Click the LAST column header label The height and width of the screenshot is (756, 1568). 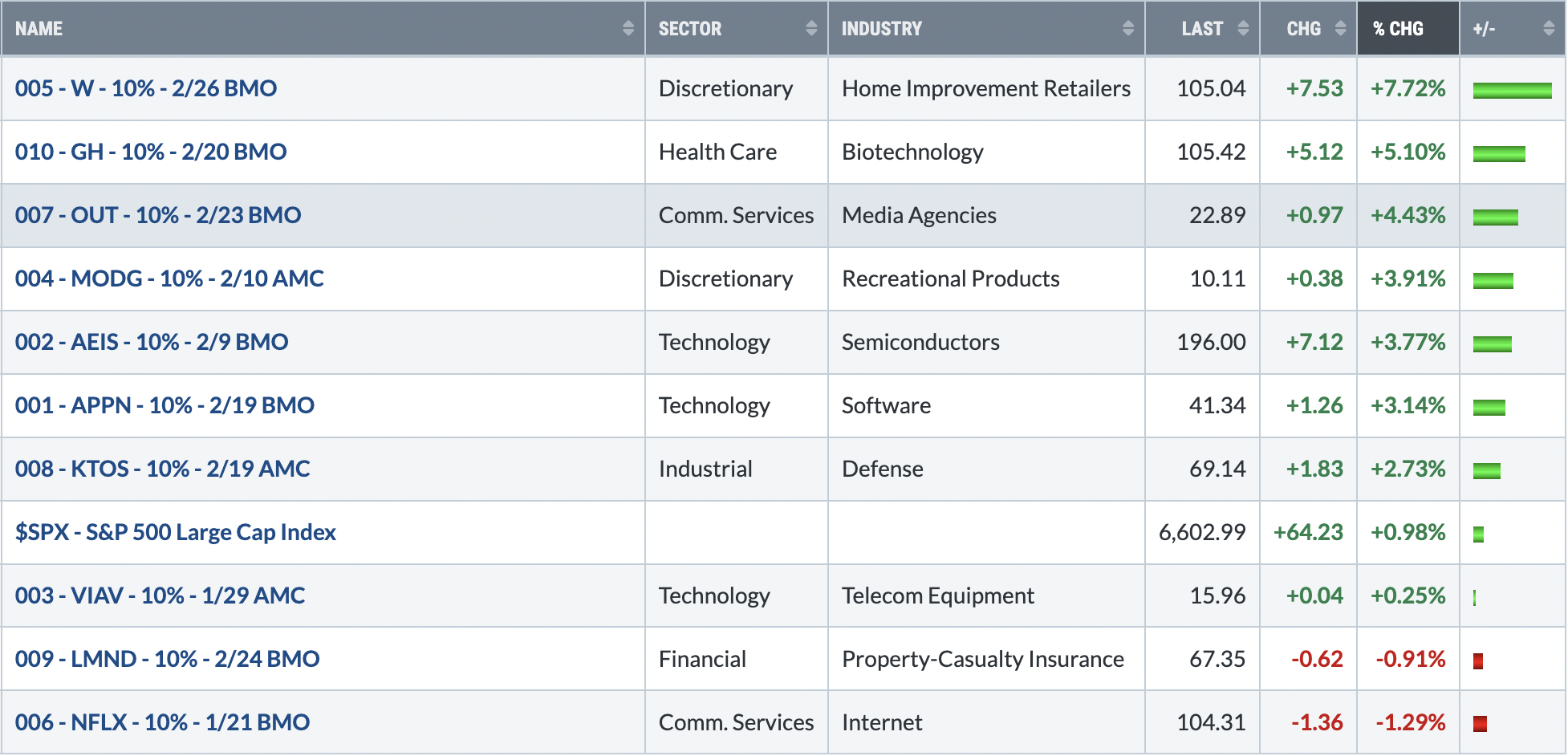tap(1202, 29)
